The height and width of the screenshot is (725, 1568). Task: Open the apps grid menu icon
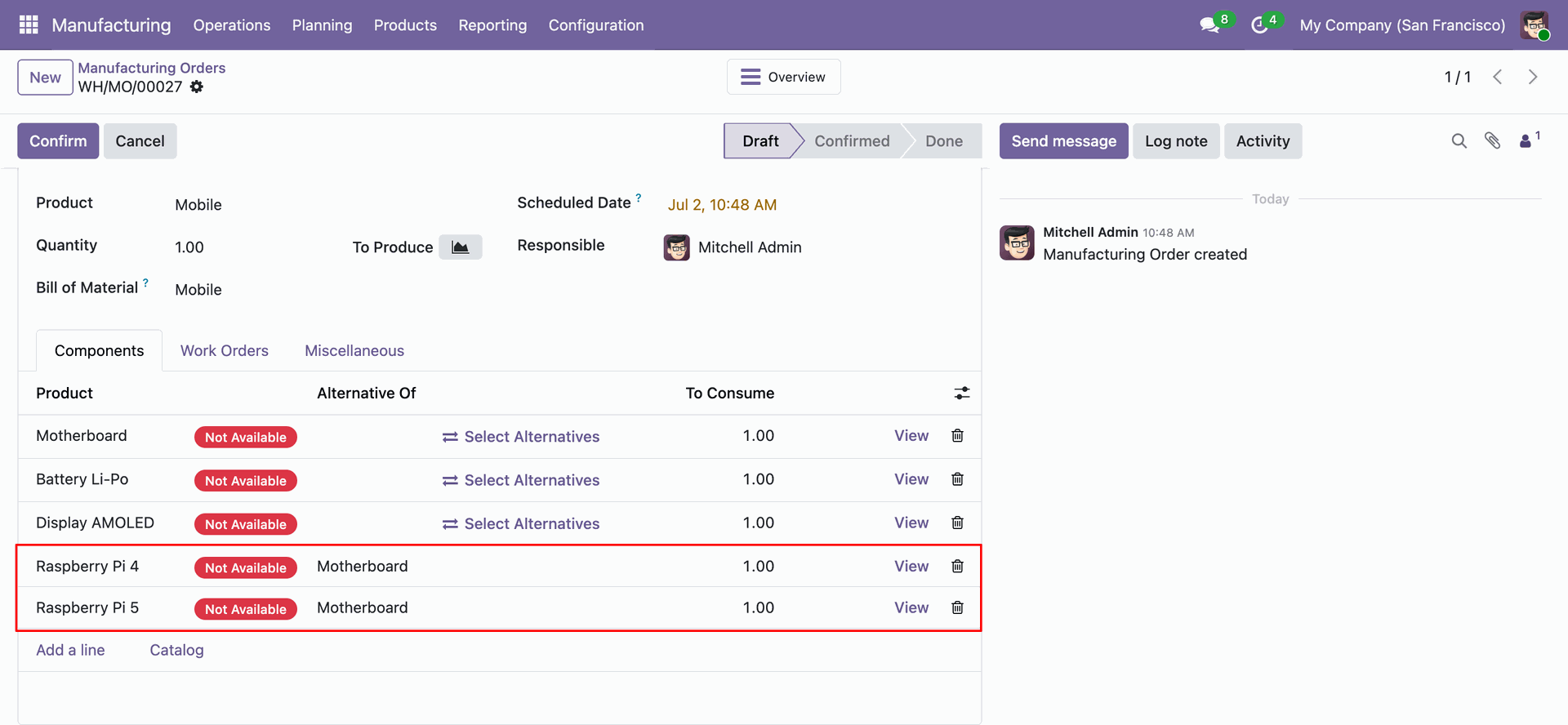29,24
